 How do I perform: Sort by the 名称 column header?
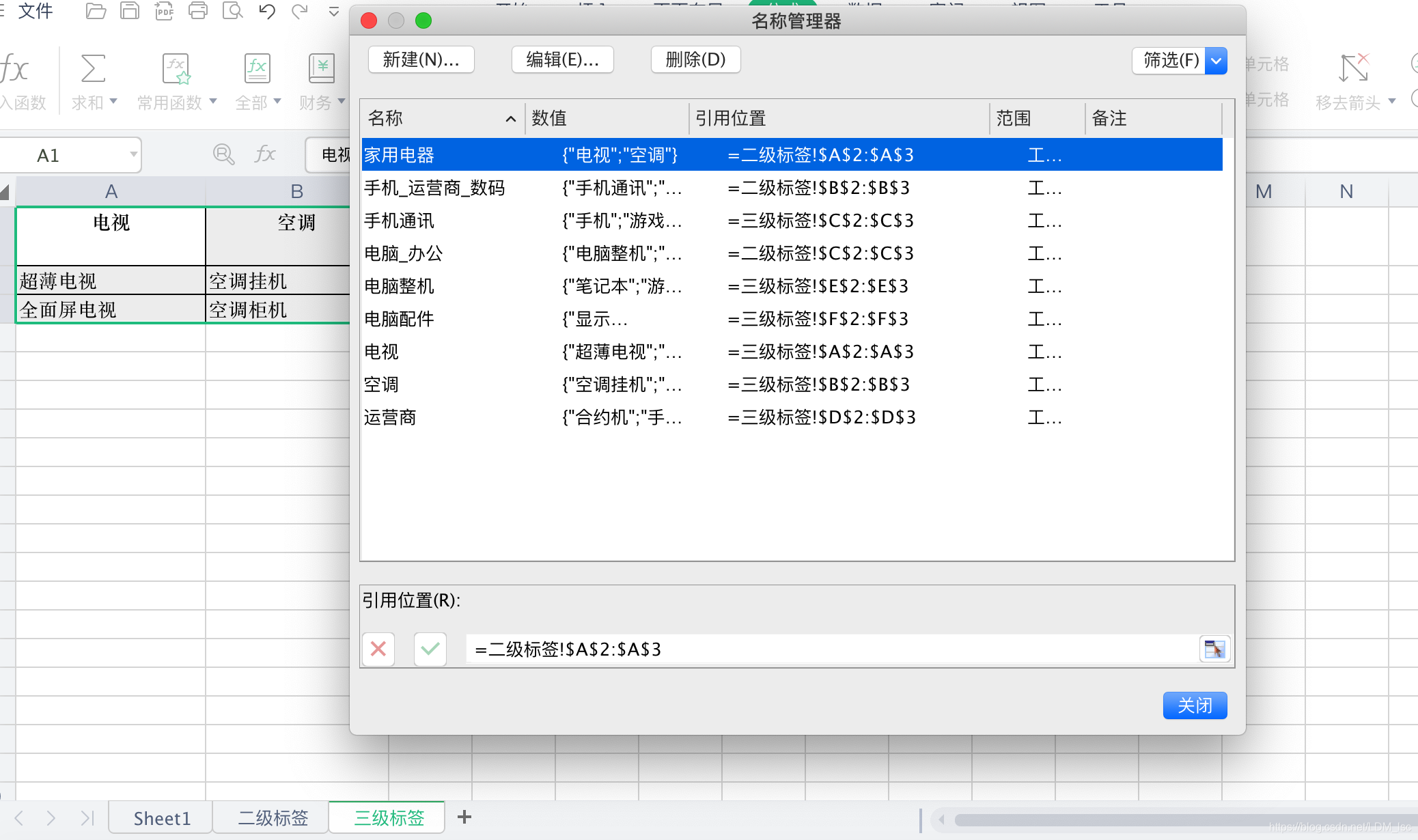442,118
